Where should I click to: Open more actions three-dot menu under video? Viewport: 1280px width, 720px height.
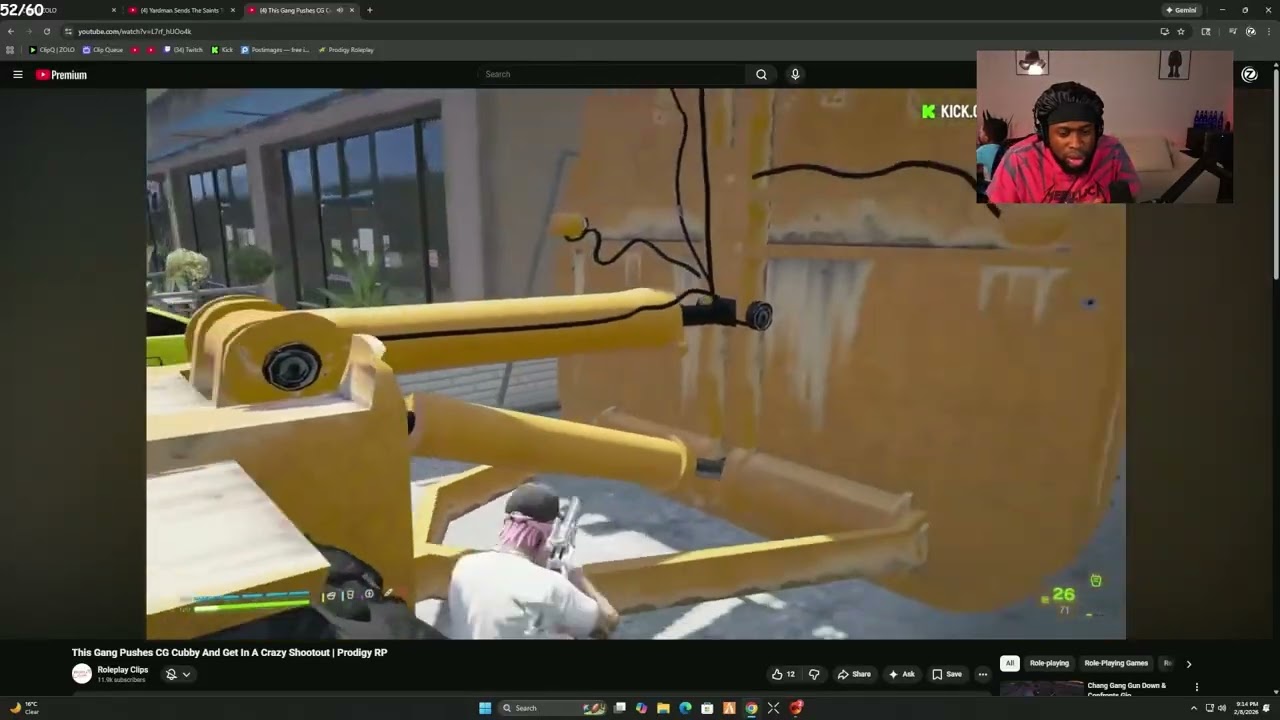[983, 674]
